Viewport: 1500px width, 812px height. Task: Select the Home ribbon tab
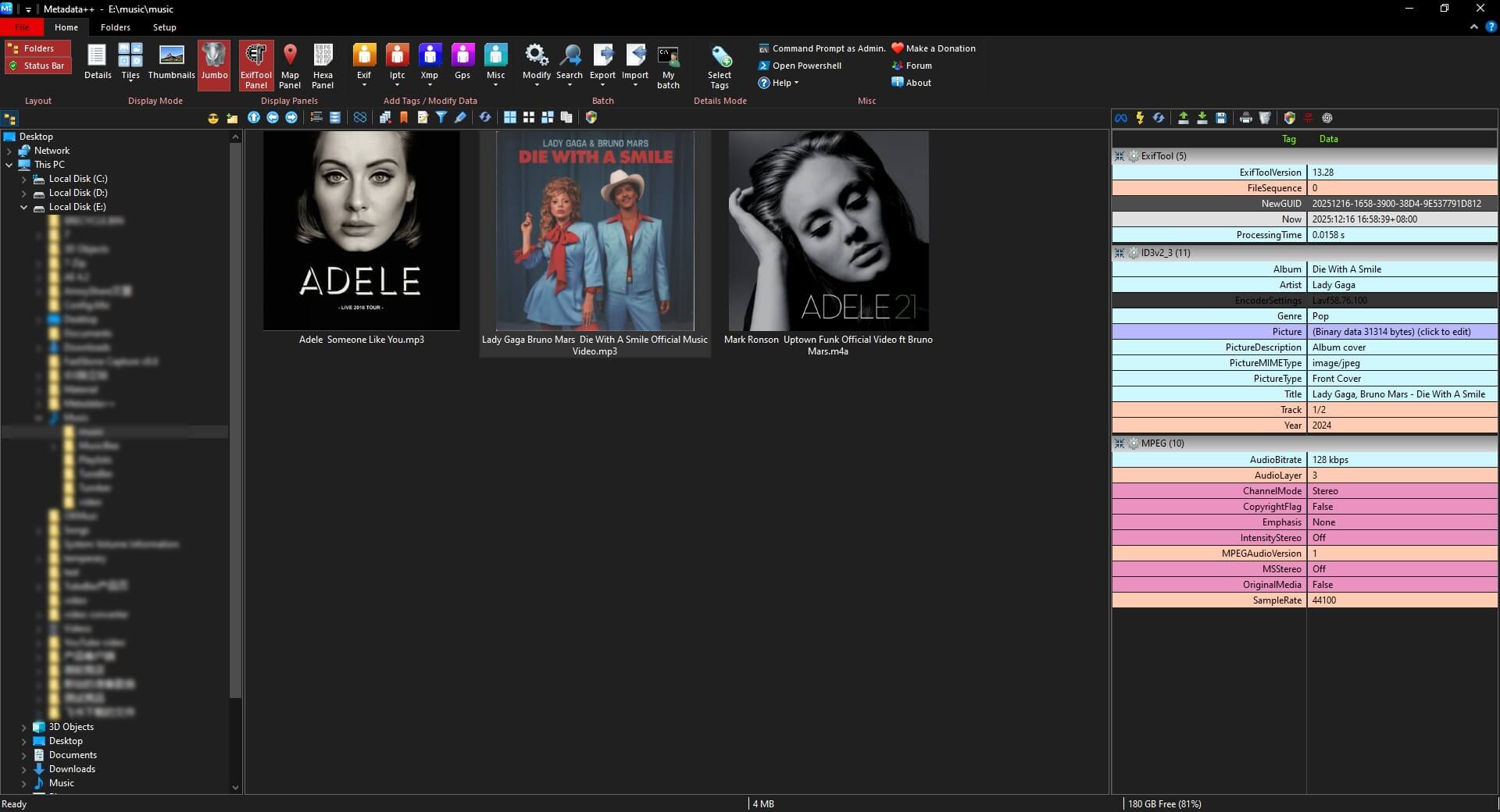pyautogui.click(x=66, y=27)
